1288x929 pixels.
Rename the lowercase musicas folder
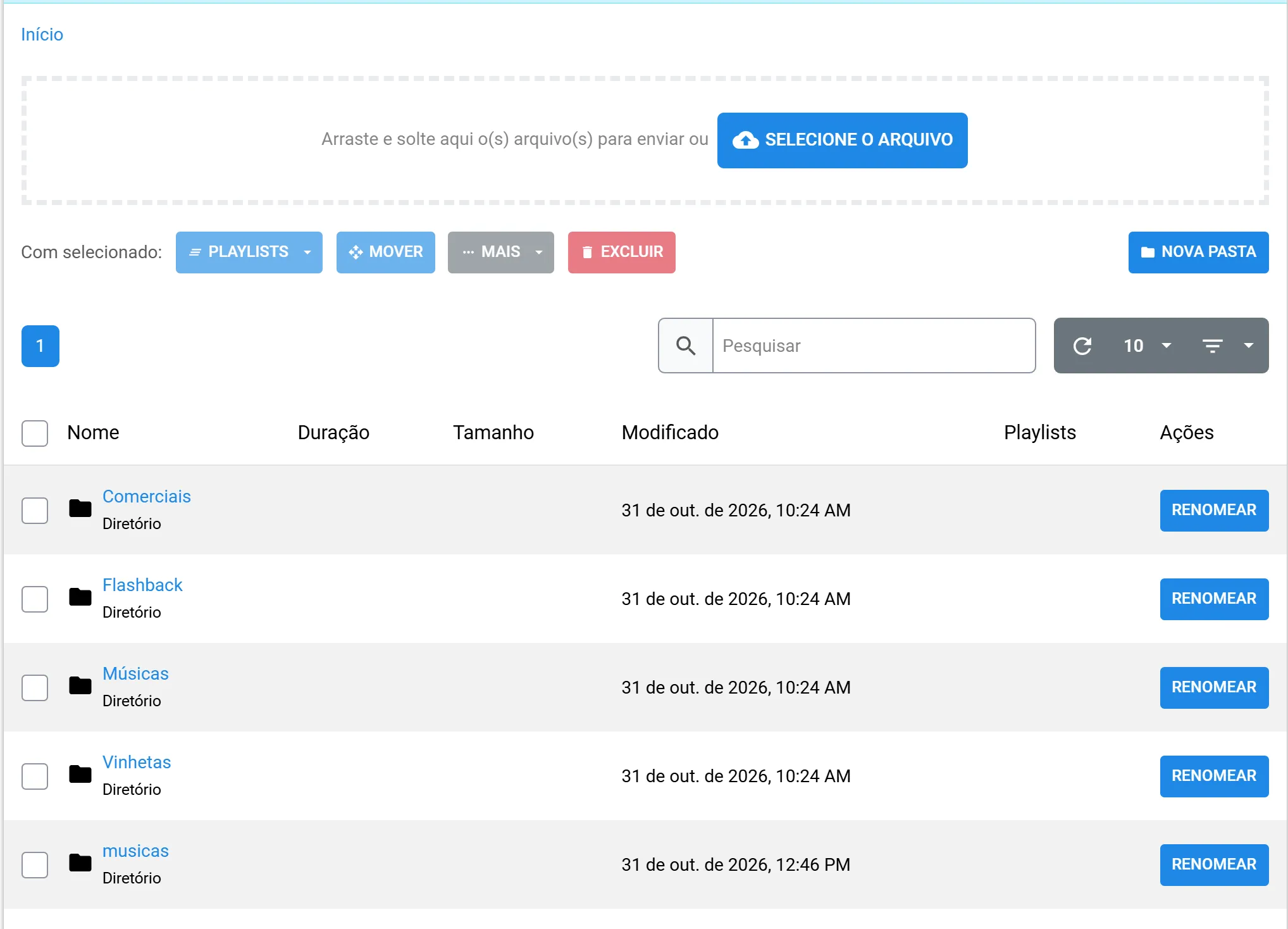pos(1215,865)
